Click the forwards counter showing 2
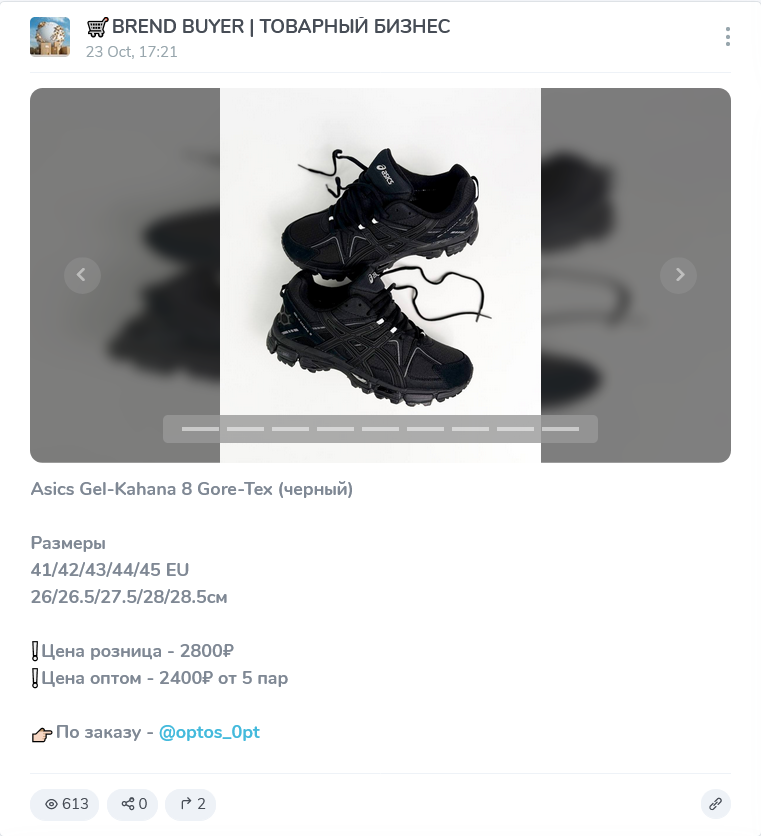This screenshot has height=836, width=761. (190, 804)
